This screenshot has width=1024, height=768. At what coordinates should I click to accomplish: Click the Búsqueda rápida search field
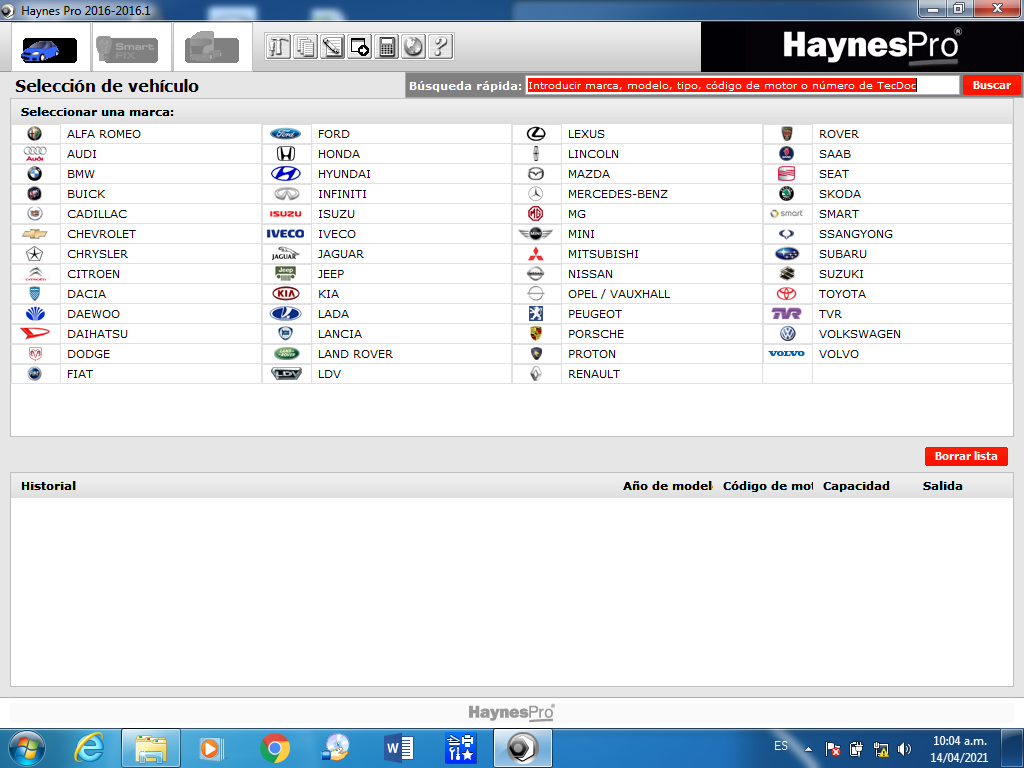click(743, 86)
